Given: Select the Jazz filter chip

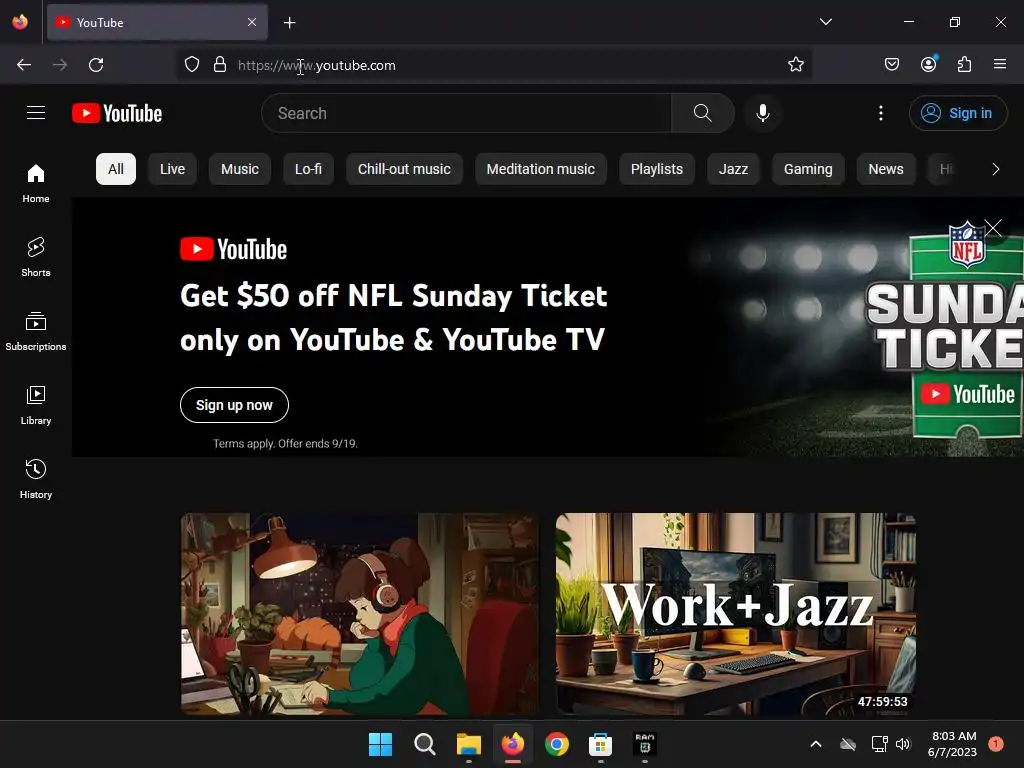Looking at the screenshot, I should [733, 169].
